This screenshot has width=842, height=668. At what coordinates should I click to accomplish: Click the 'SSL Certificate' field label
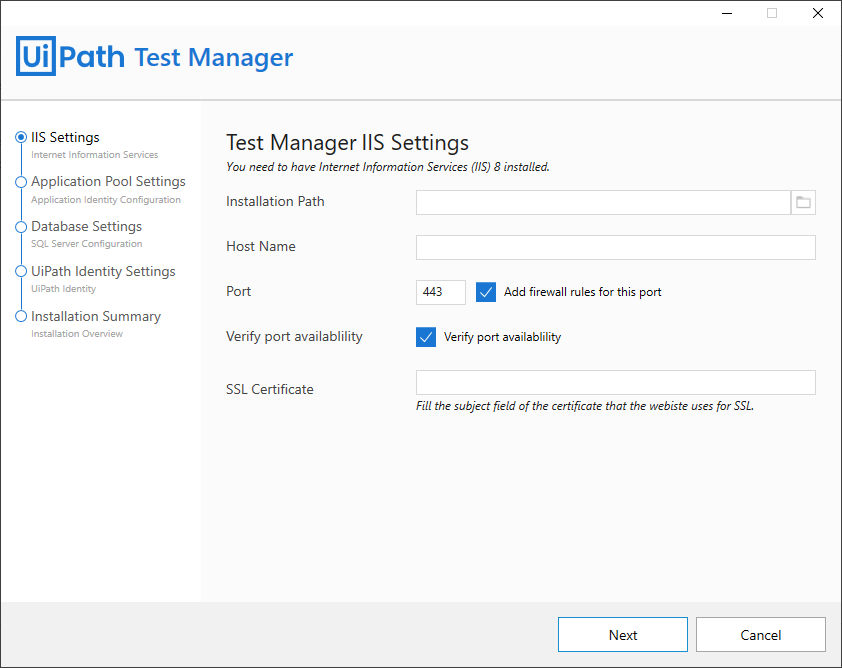270,389
